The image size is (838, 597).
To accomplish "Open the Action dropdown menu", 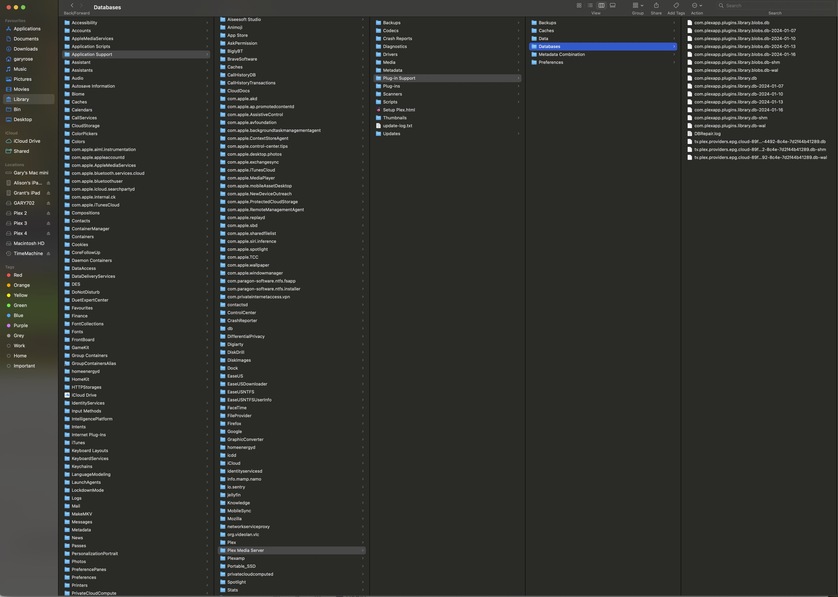I will (x=697, y=5).
